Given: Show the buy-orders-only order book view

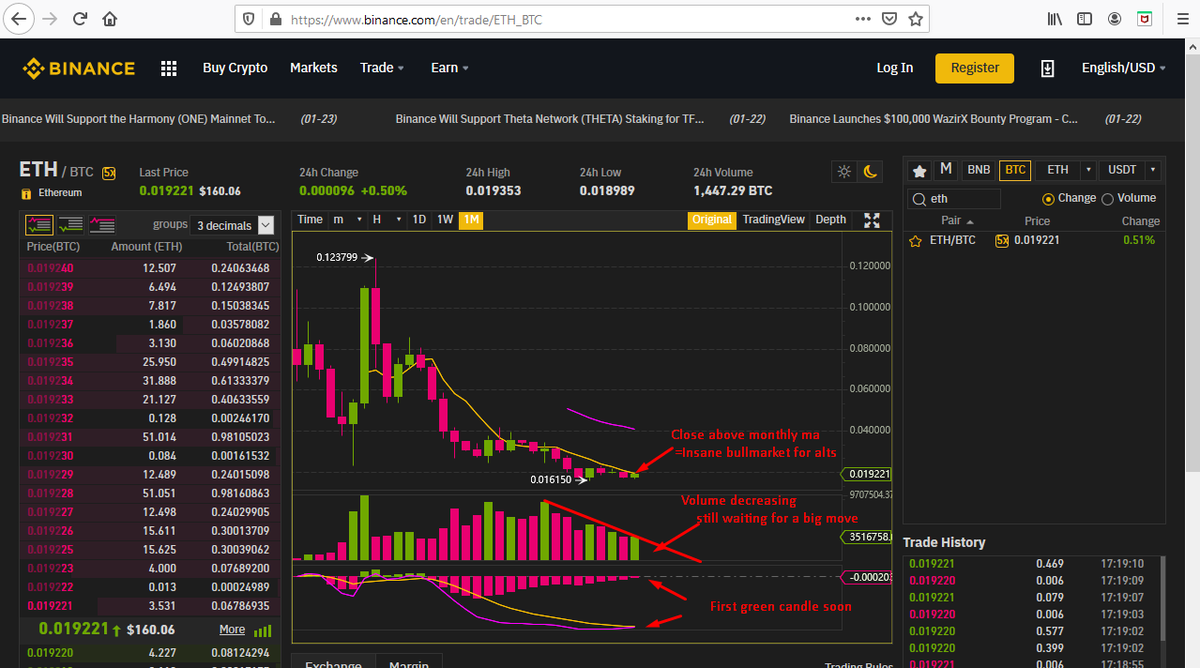Looking at the screenshot, I should click(71, 225).
